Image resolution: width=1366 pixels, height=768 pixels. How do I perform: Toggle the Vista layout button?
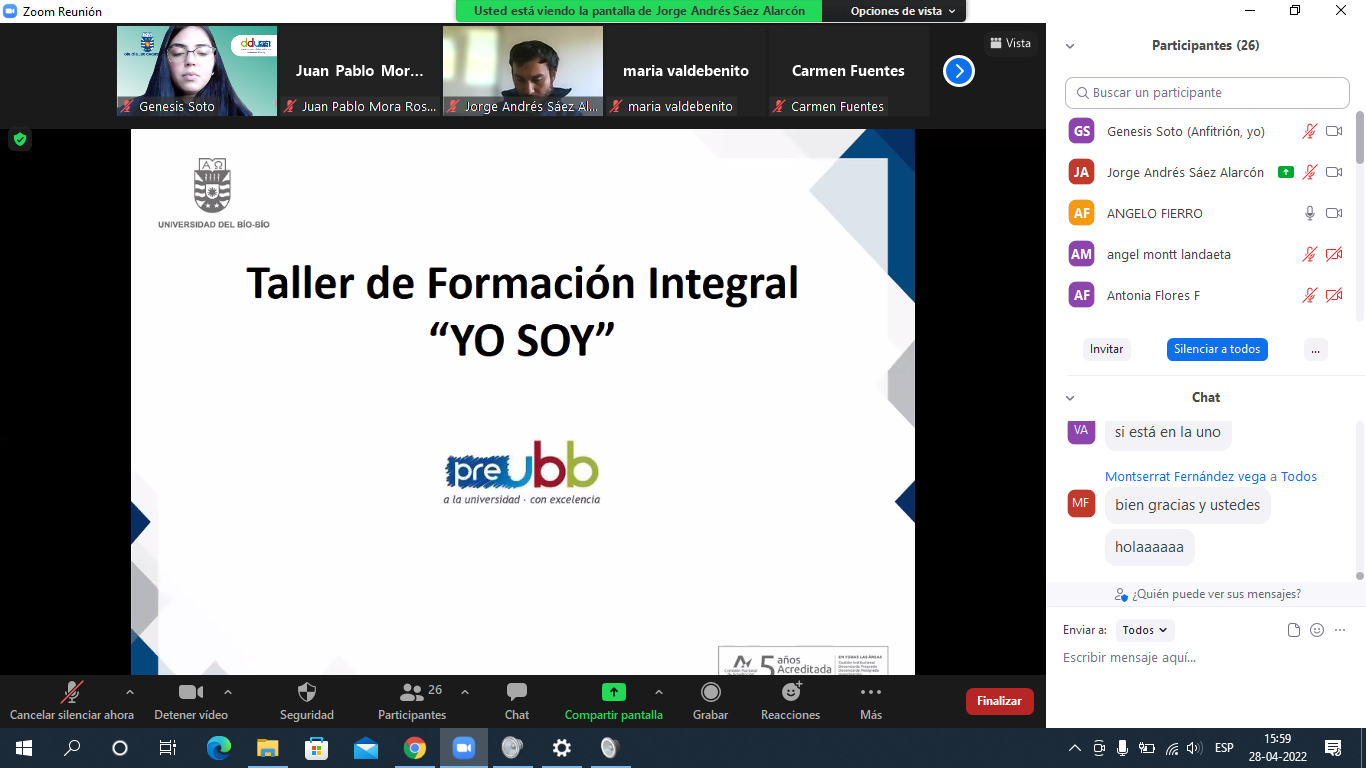click(1009, 43)
